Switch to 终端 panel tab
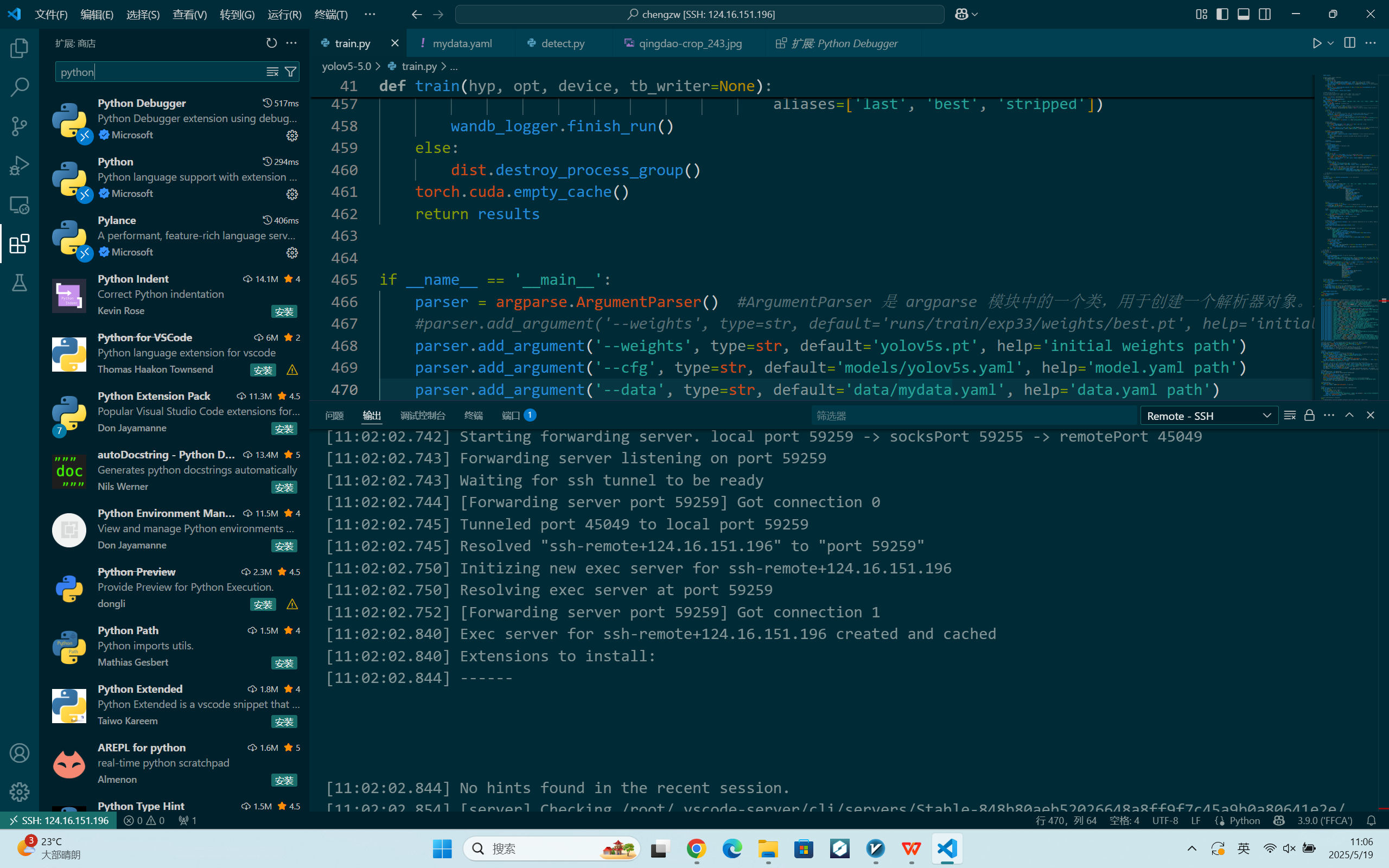The width and height of the screenshot is (1389, 868). pos(474,416)
